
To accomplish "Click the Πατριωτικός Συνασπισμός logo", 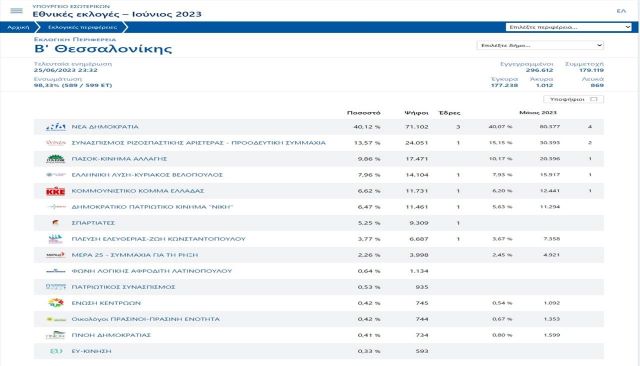I will coord(56,287).
